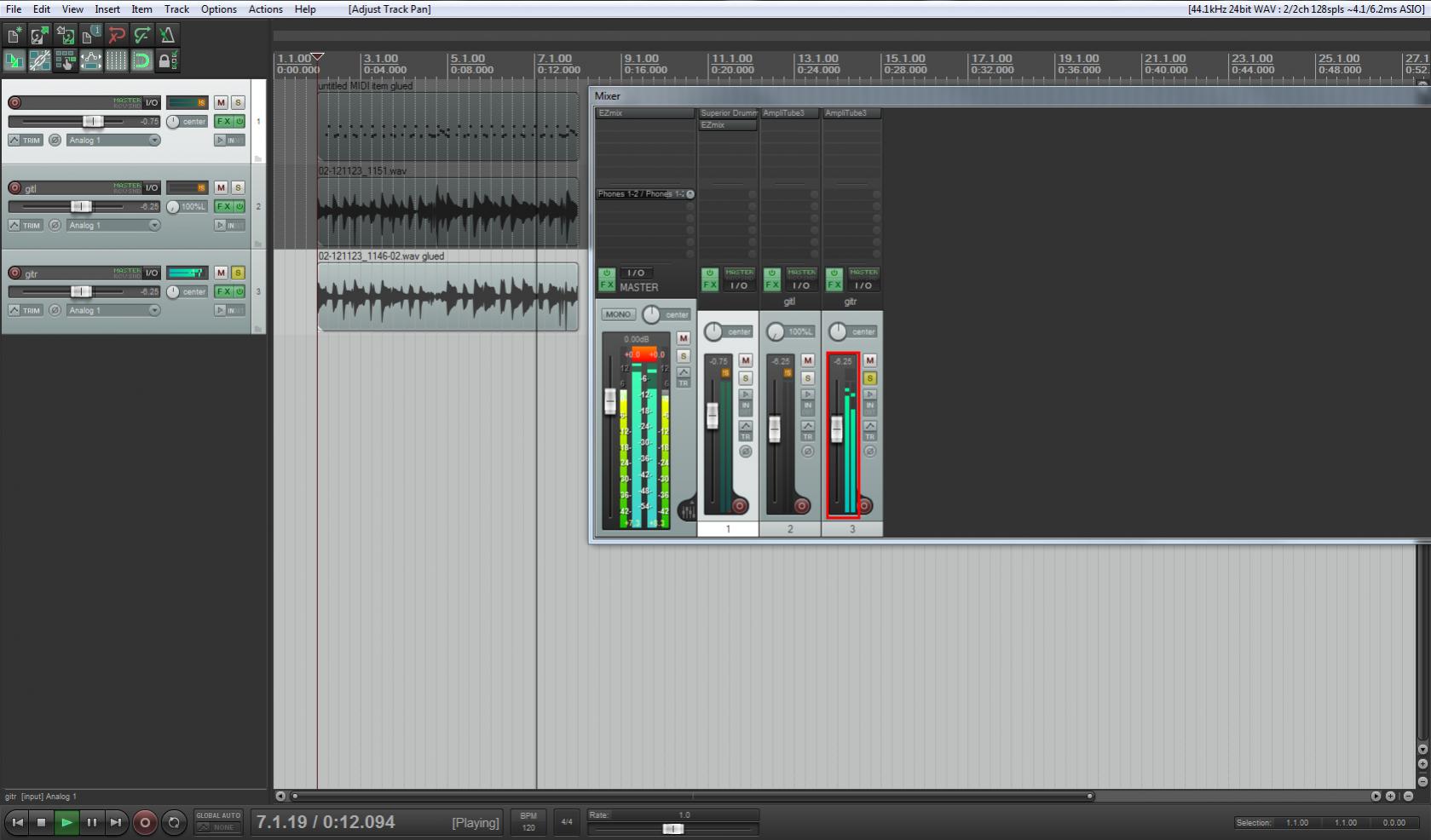This screenshot has height=840, width=1431.
Task: Open the Save Project toolbar icon
Action: (x=65, y=35)
